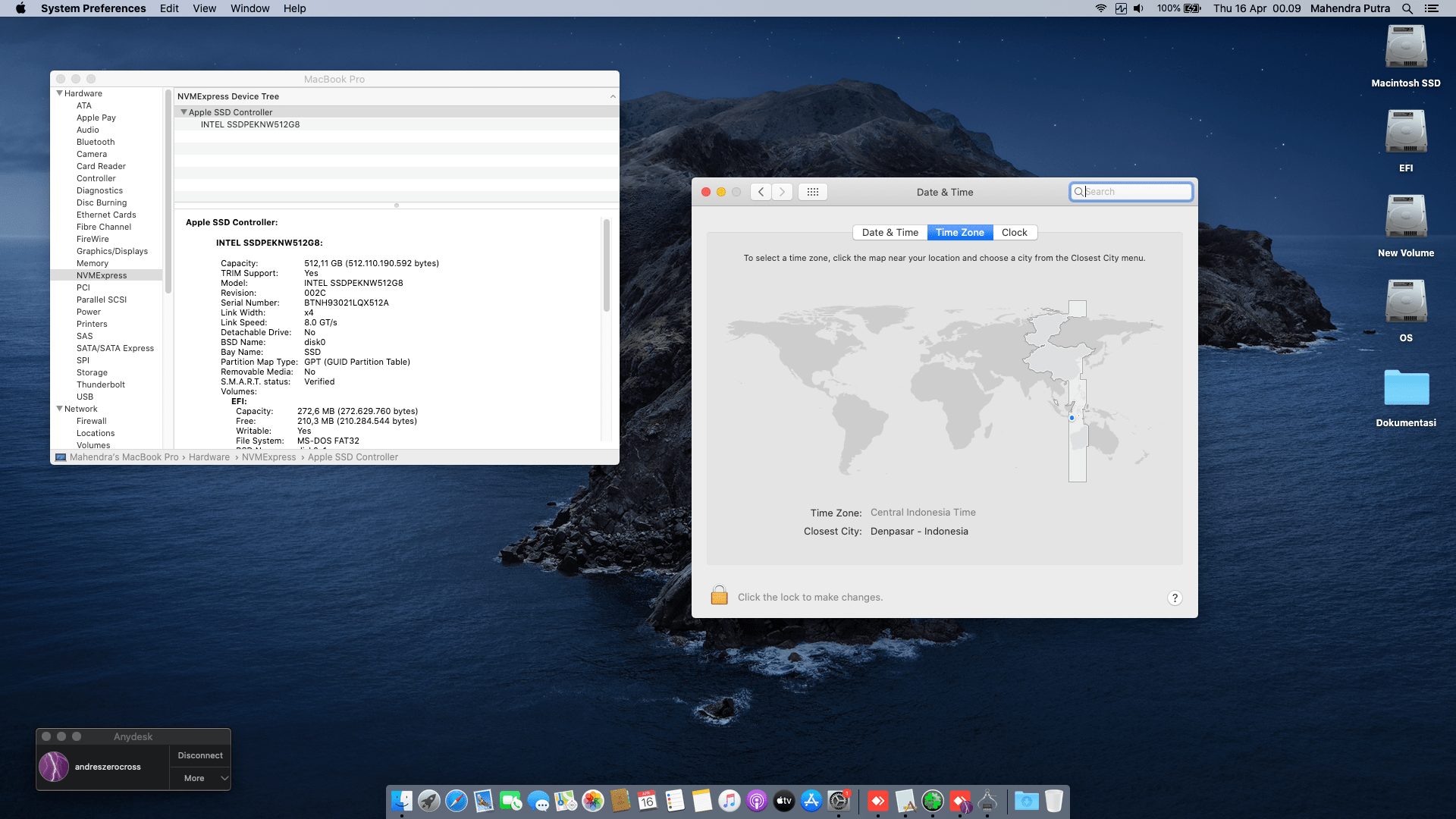
Task: Open the Window menu
Action: 249,8
